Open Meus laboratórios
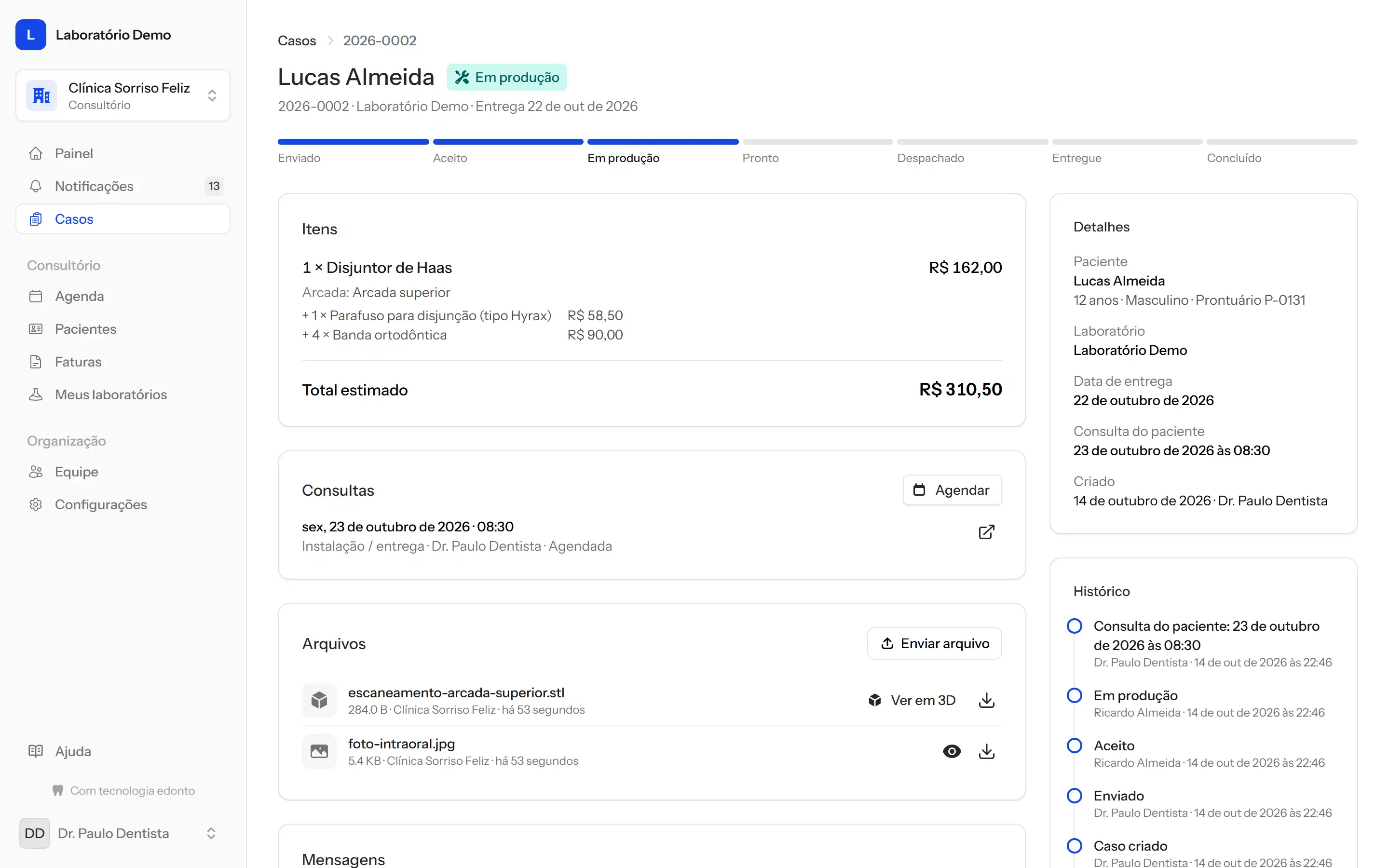 (123, 394)
